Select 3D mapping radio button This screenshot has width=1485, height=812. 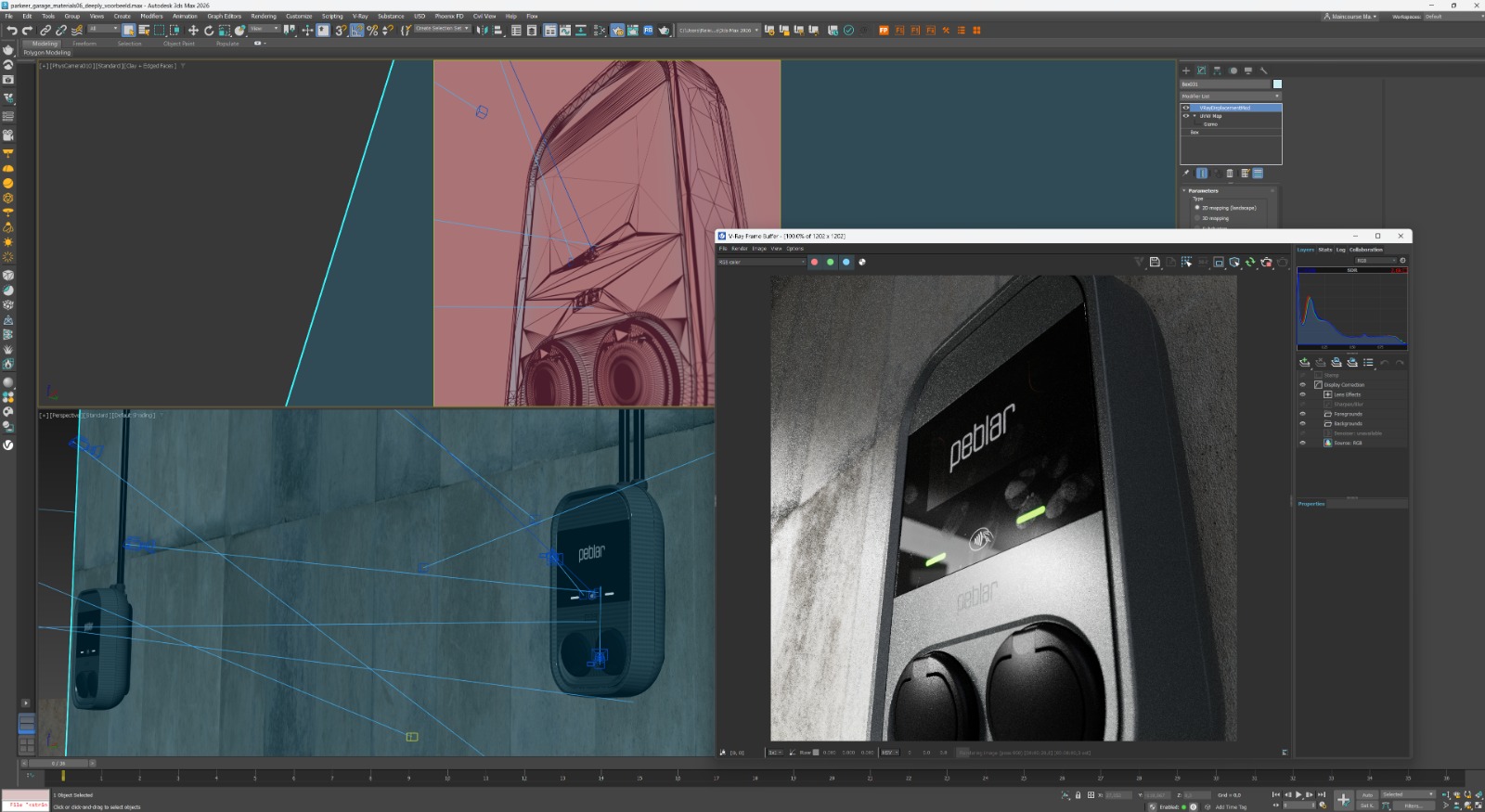pyautogui.click(x=1197, y=218)
